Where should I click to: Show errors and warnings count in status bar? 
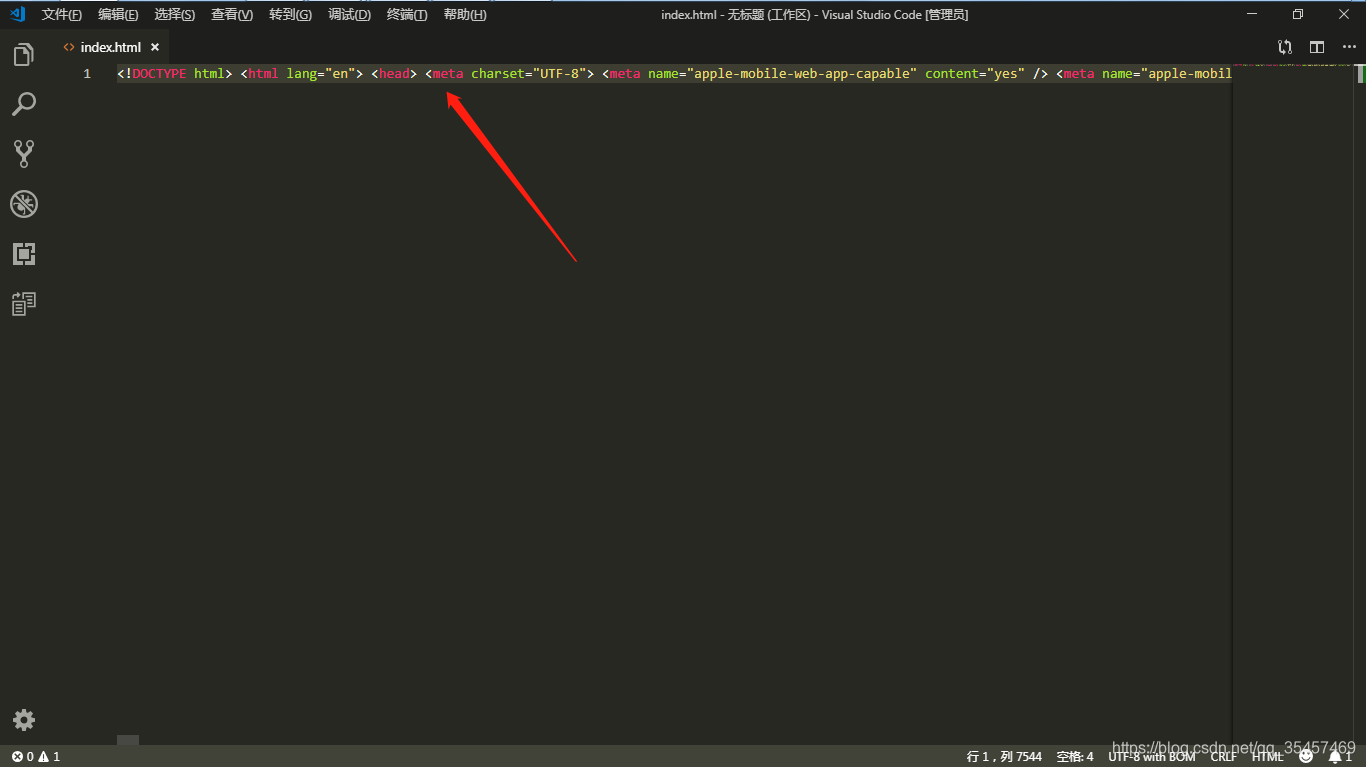coord(36,756)
